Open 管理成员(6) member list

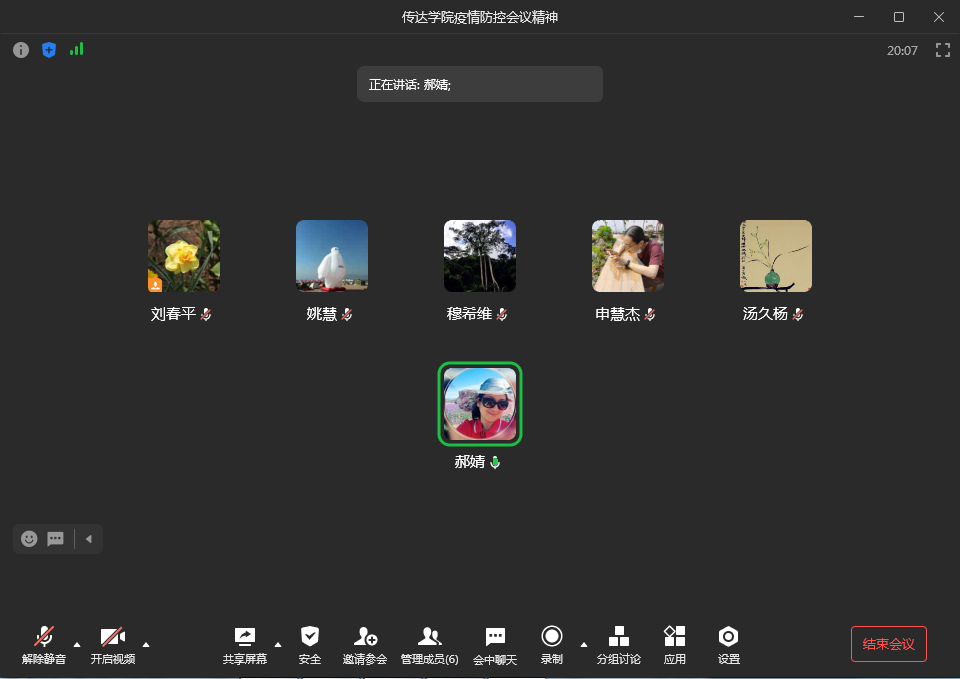coord(430,645)
